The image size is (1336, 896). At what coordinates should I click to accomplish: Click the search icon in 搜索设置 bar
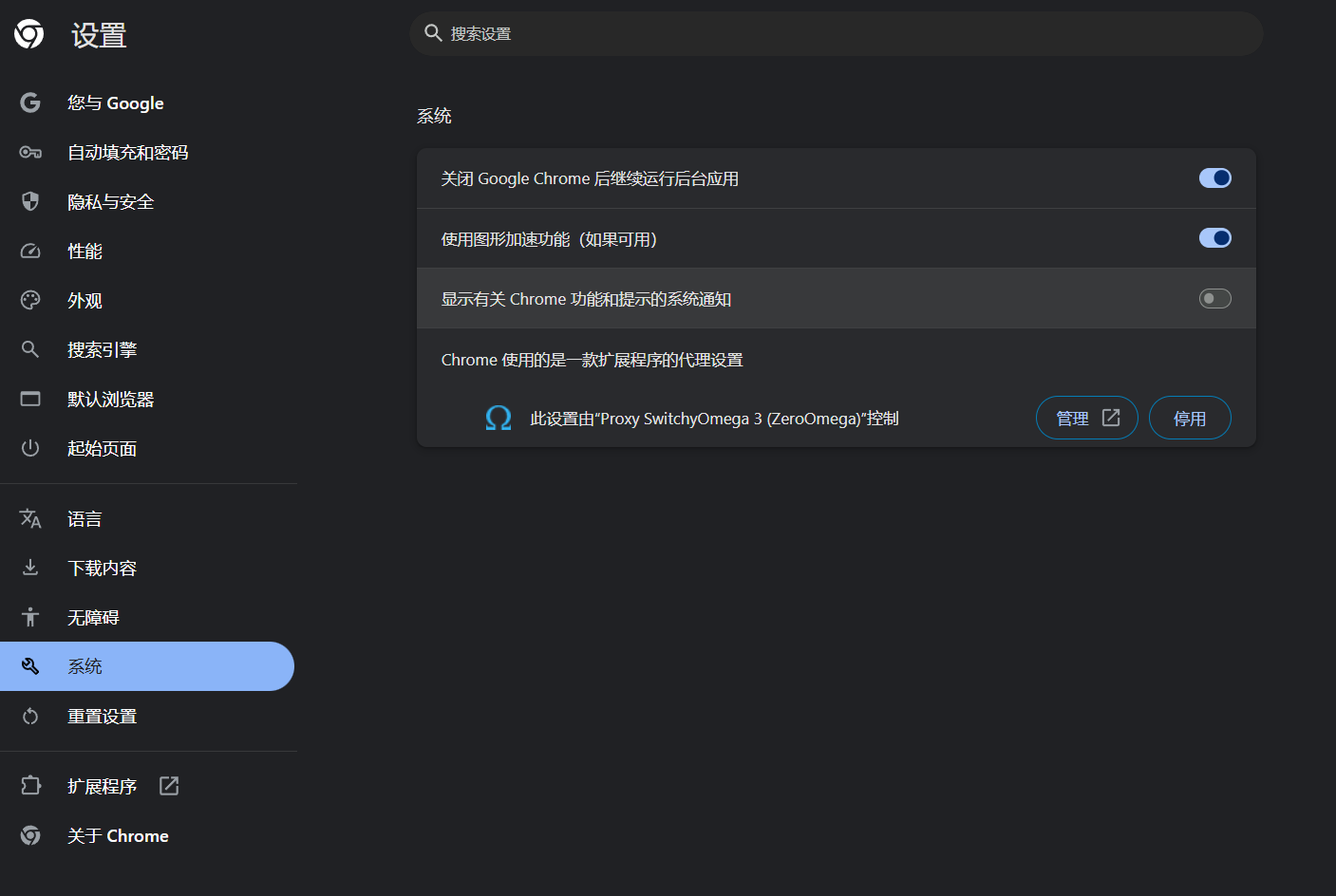pyautogui.click(x=433, y=33)
